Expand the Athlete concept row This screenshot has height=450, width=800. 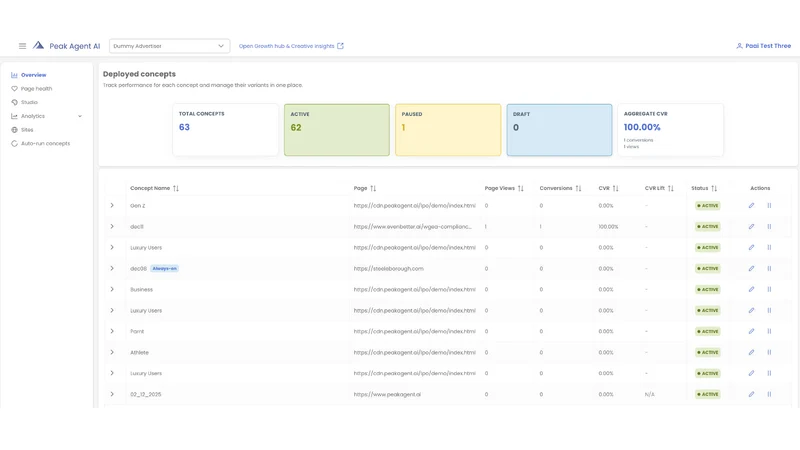pos(112,352)
